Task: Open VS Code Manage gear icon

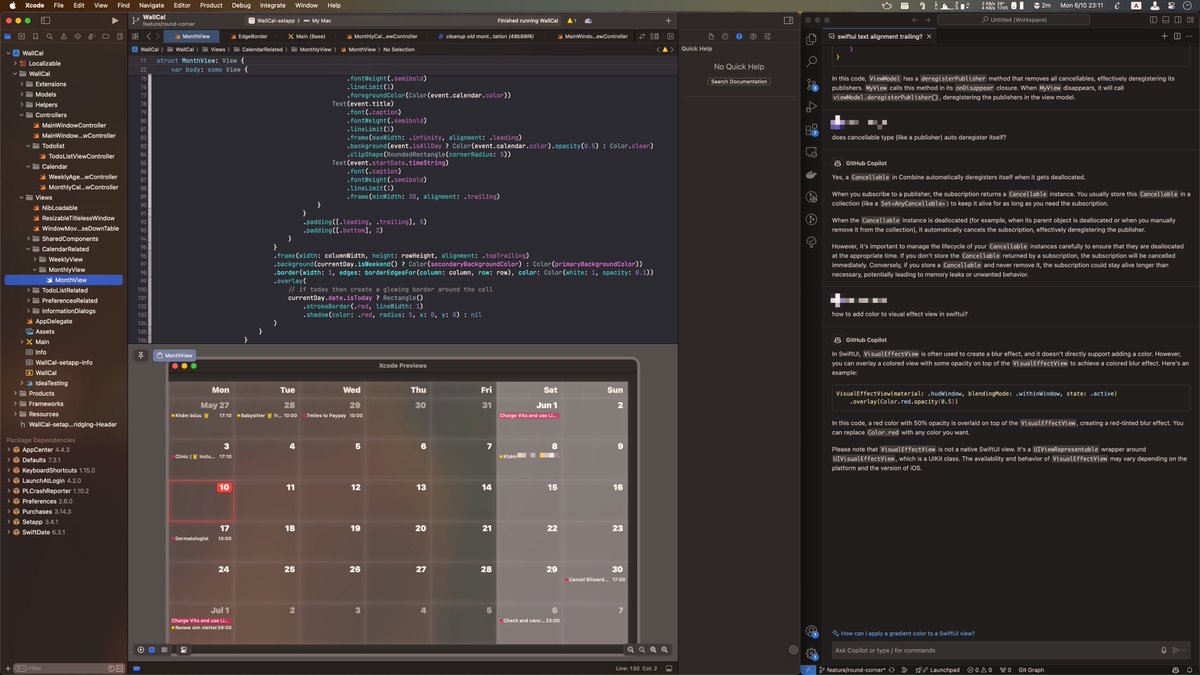Action: click(812, 653)
